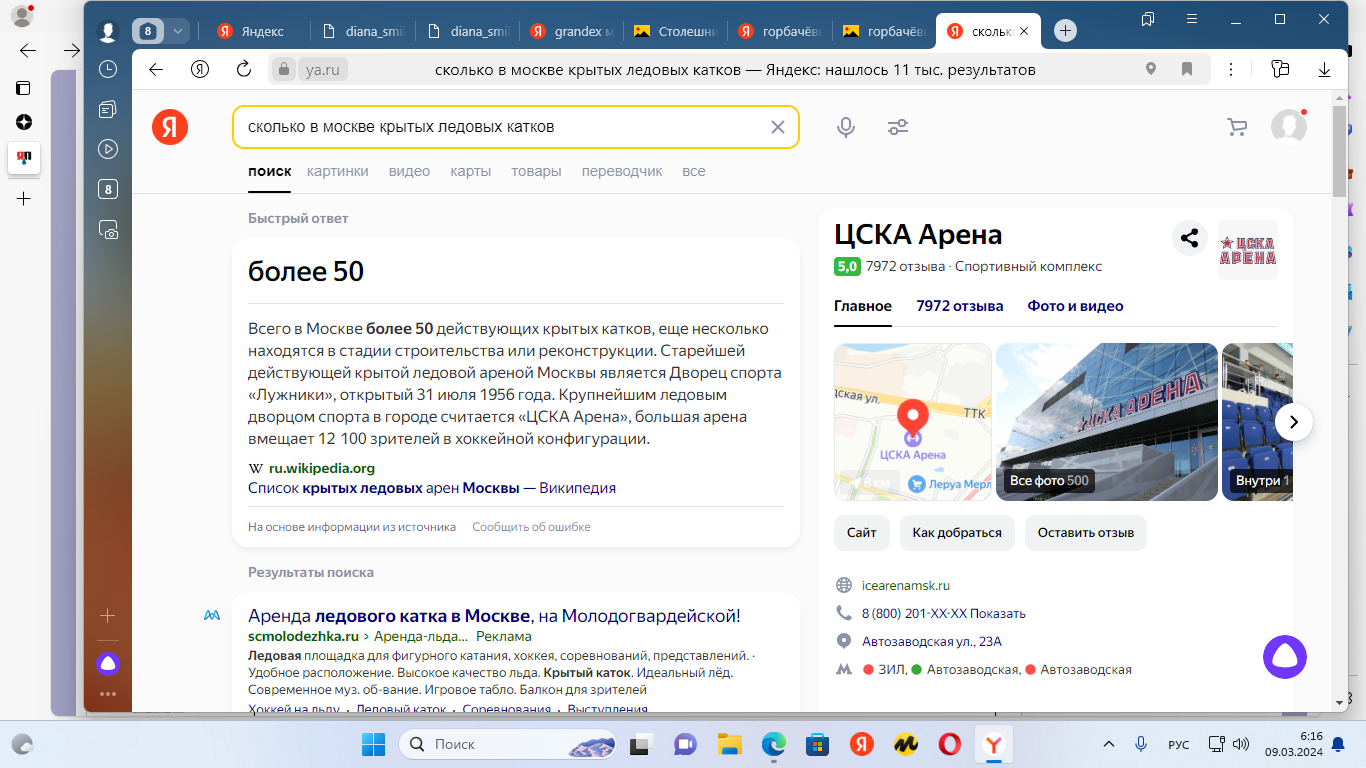Open the ru.wikipedia.org source link
The height and width of the screenshot is (768, 1366).
(322, 468)
